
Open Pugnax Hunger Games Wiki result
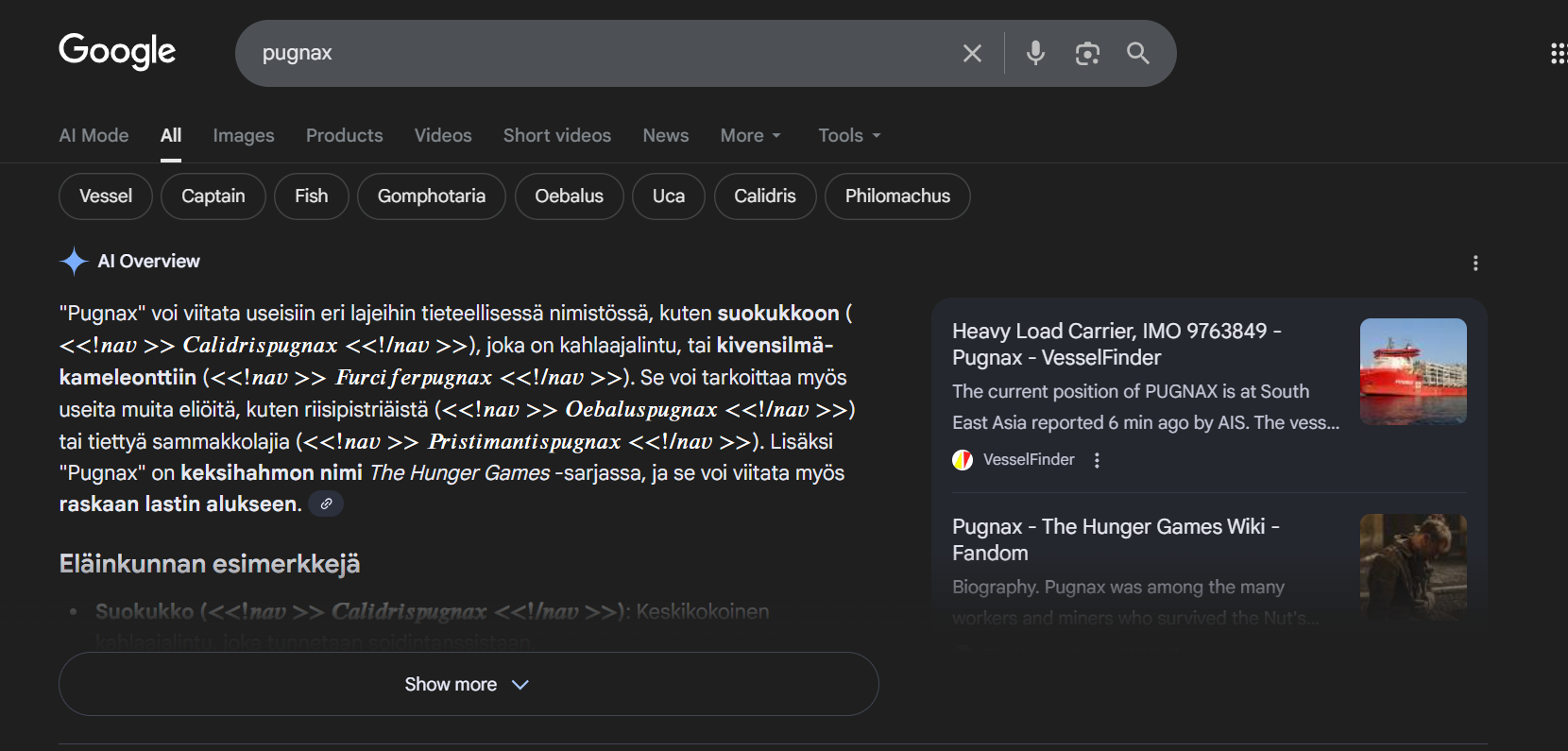click(1115, 539)
